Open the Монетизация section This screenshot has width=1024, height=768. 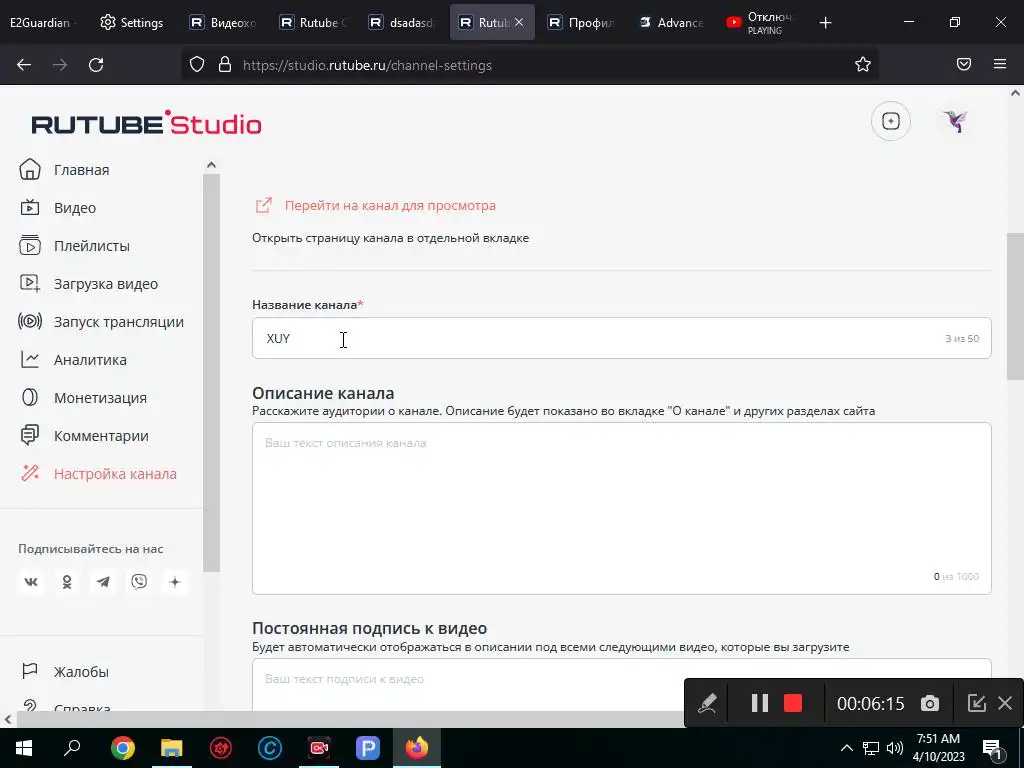click(x=100, y=398)
